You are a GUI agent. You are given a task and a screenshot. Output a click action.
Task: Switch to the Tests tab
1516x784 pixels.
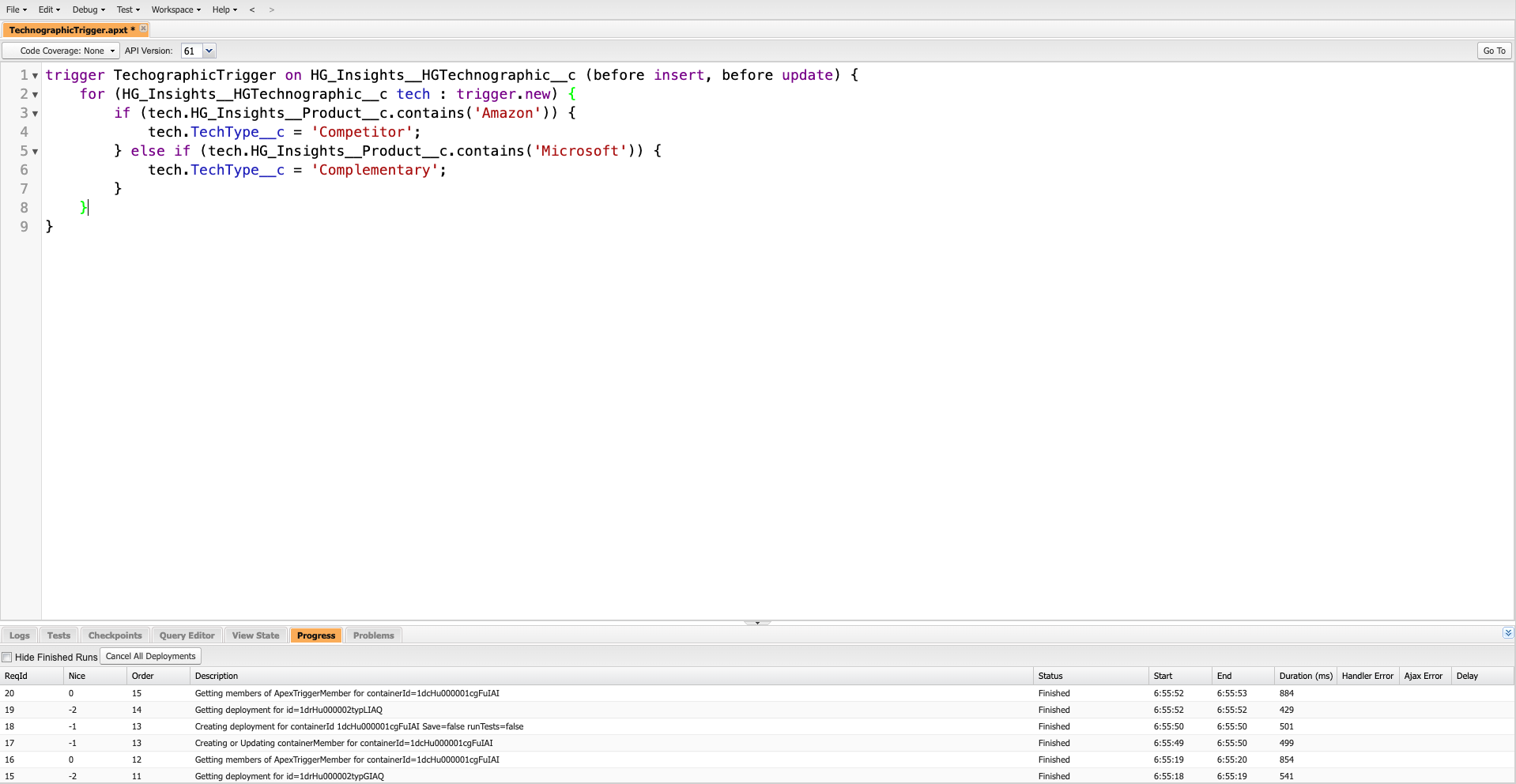58,635
